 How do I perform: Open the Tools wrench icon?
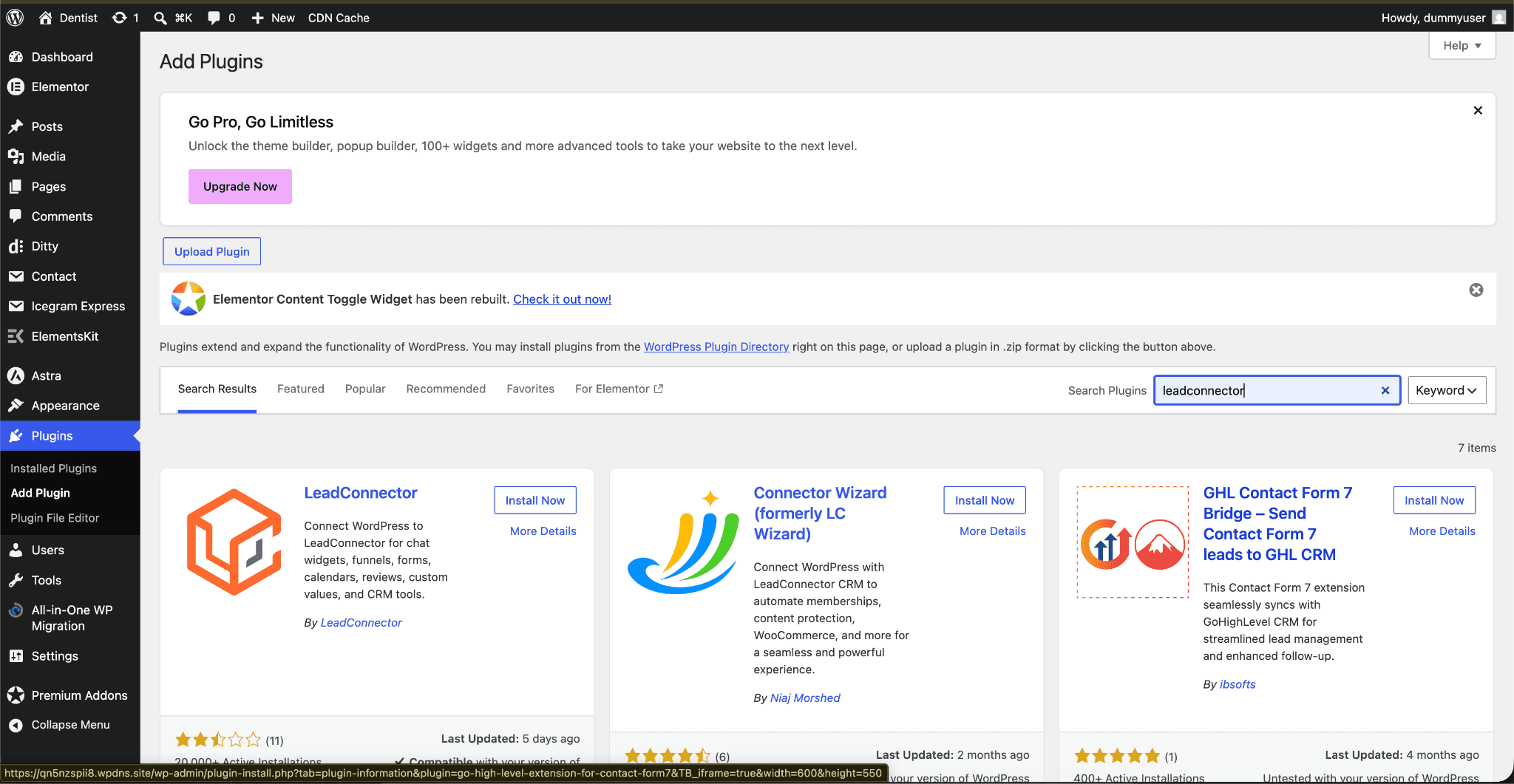[x=16, y=580]
